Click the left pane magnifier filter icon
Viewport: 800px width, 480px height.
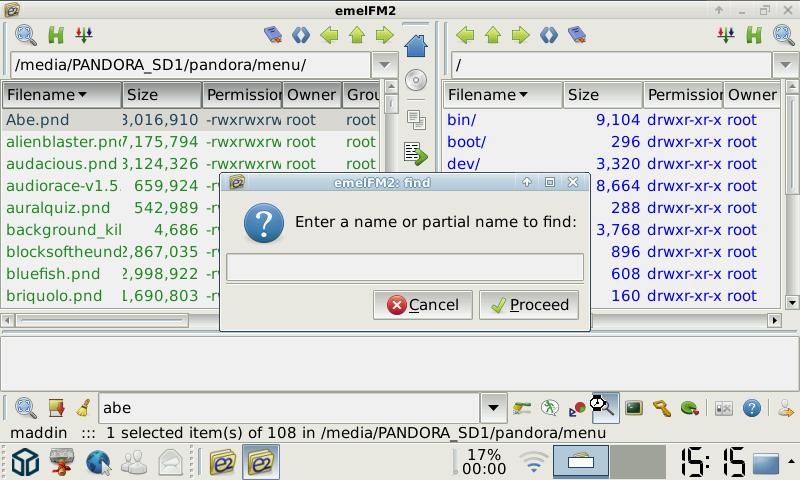pyautogui.click(x=26, y=35)
